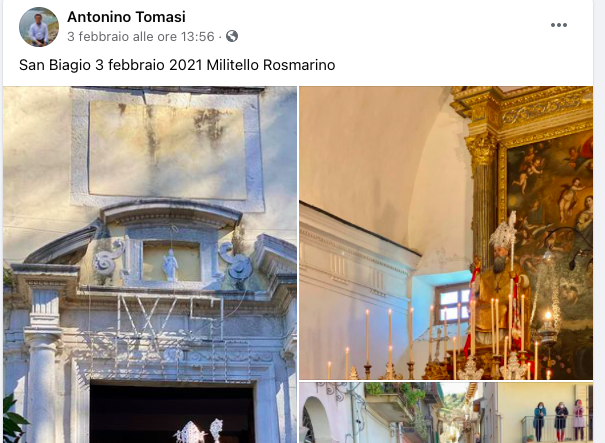605x443 pixels.
Task: Click the three women standing on the balcony
Action: pos(559,421)
